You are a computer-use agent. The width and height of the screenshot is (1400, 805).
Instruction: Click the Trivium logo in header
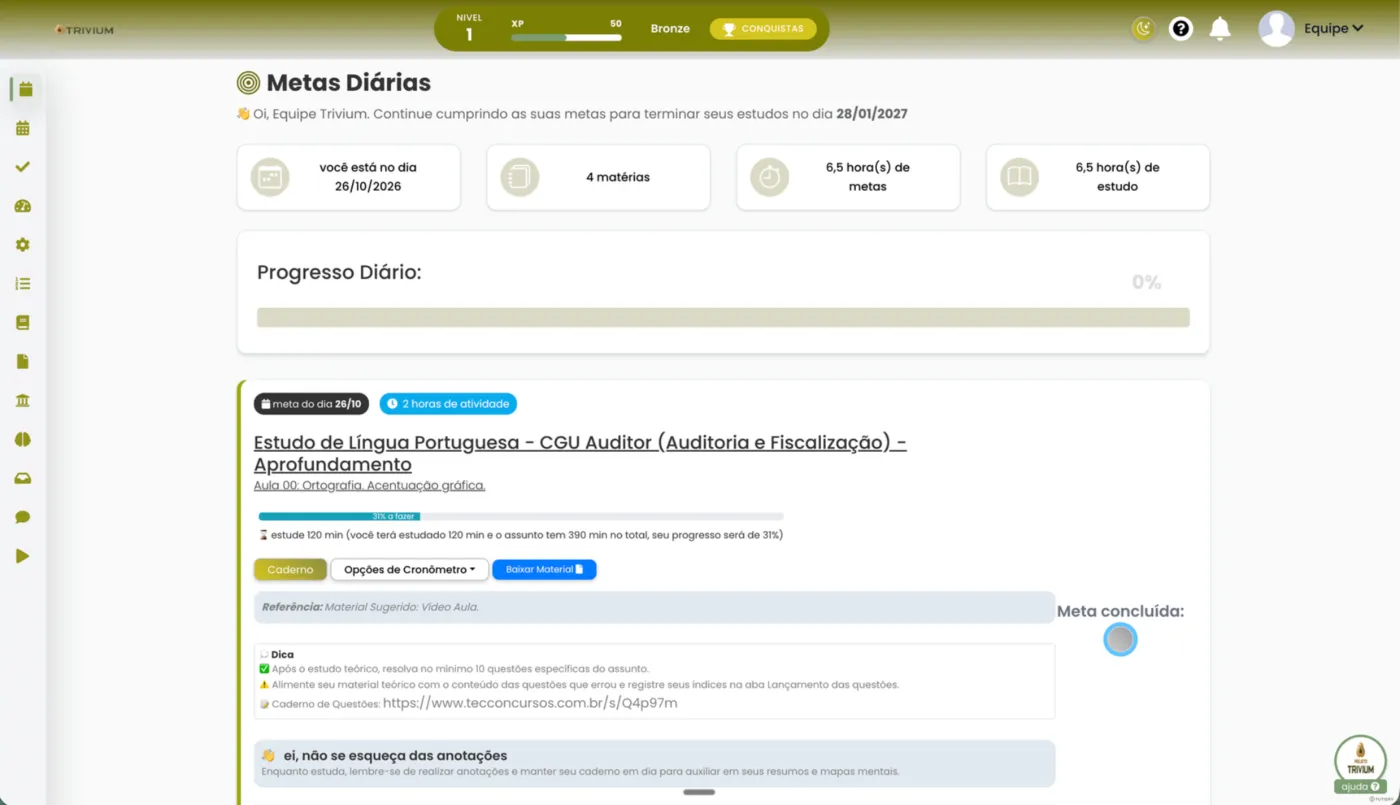tap(85, 30)
